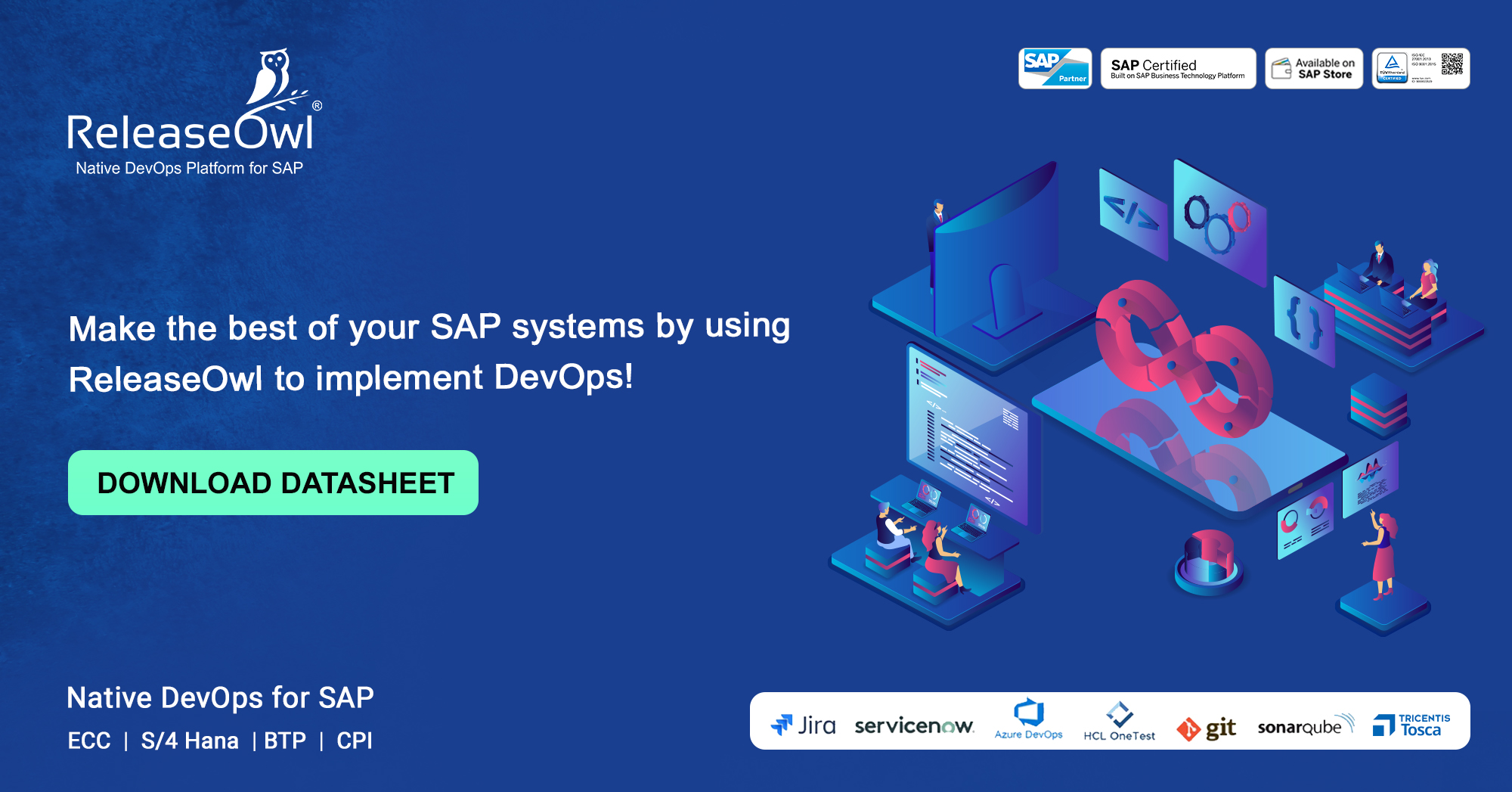This screenshot has height=792, width=1512.
Task: Click the line chart panel illustration
Action: 1370,480
